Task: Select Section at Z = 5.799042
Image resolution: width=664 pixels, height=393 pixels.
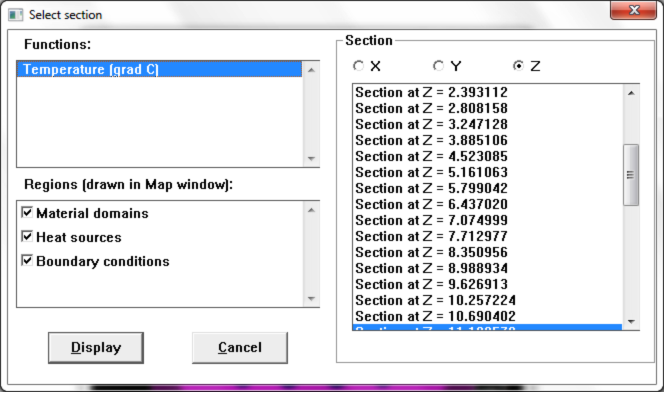Action: (x=487, y=188)
